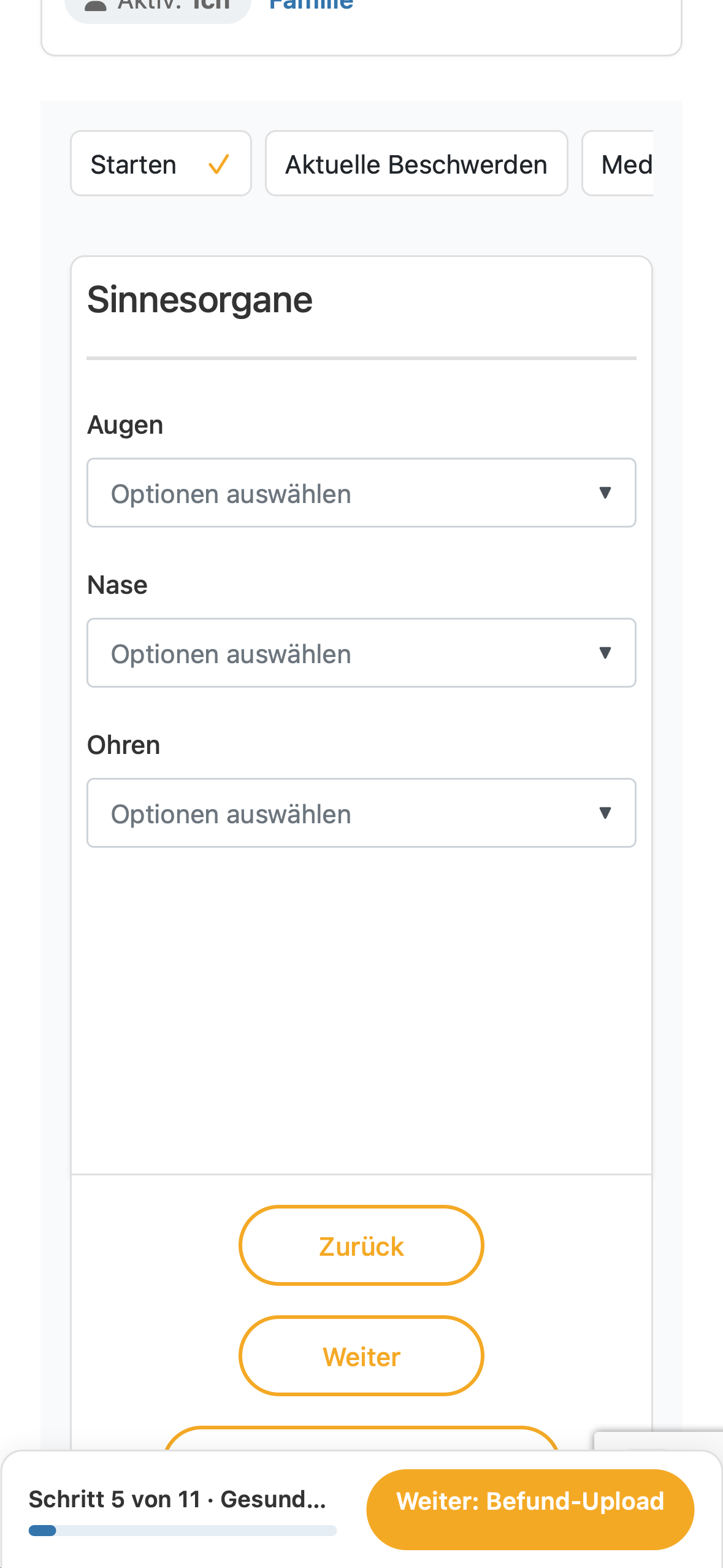Viewport: 723px width, 1568px height.
Task: Go back with the Zurück button
Action: pyautogui.click(x=361, y=1245)
